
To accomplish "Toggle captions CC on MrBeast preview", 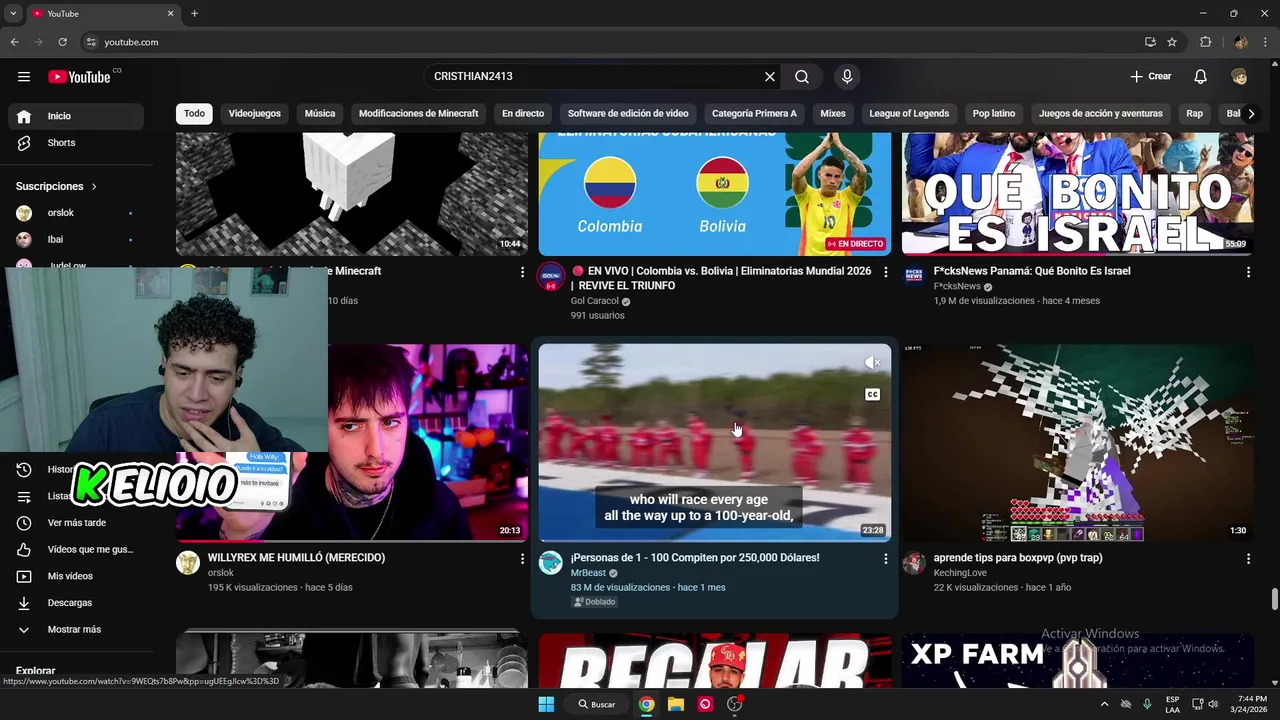I will coord(872,395).
